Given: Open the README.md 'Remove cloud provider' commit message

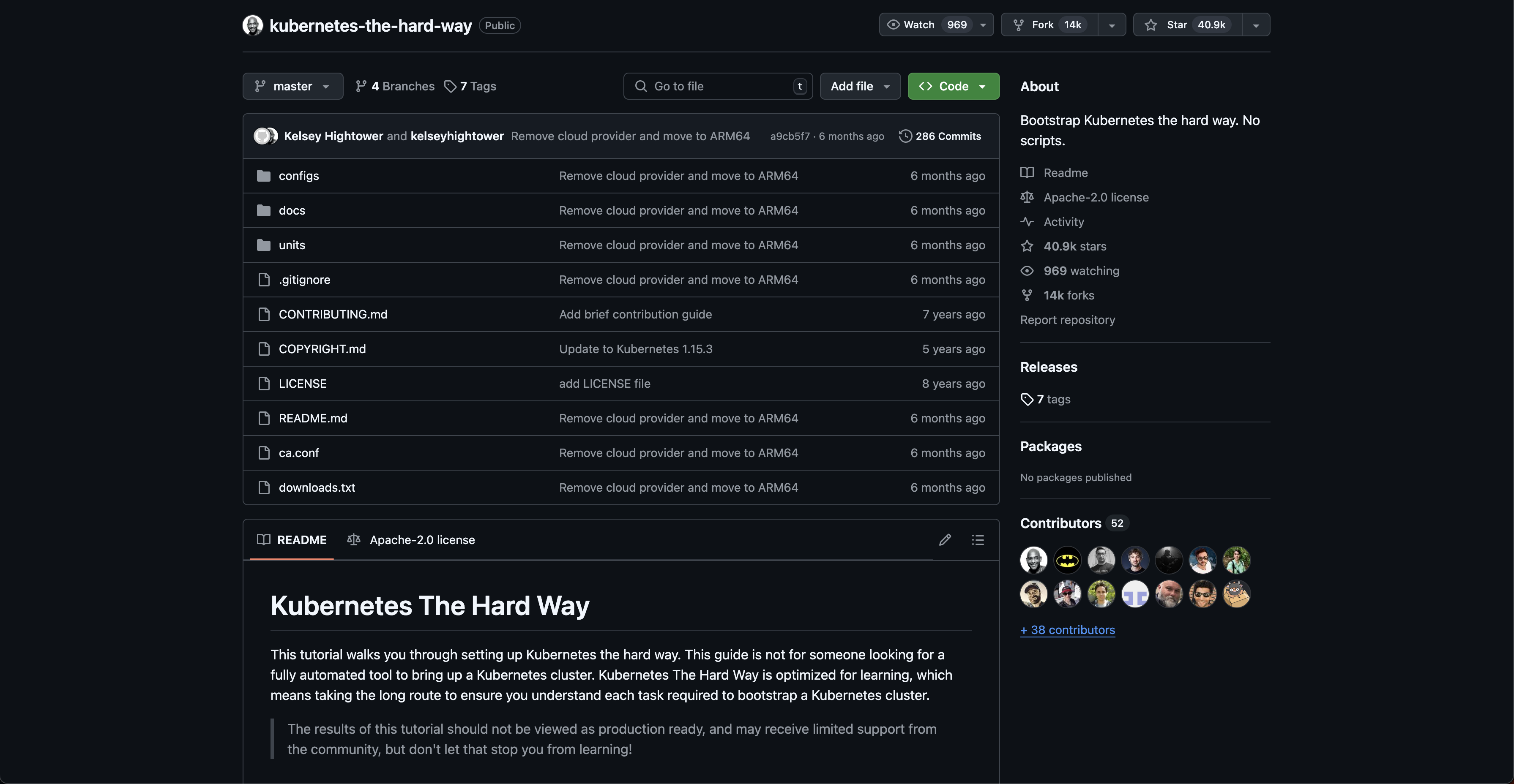Looking at the screenshot, I should [x=678, y=419].
